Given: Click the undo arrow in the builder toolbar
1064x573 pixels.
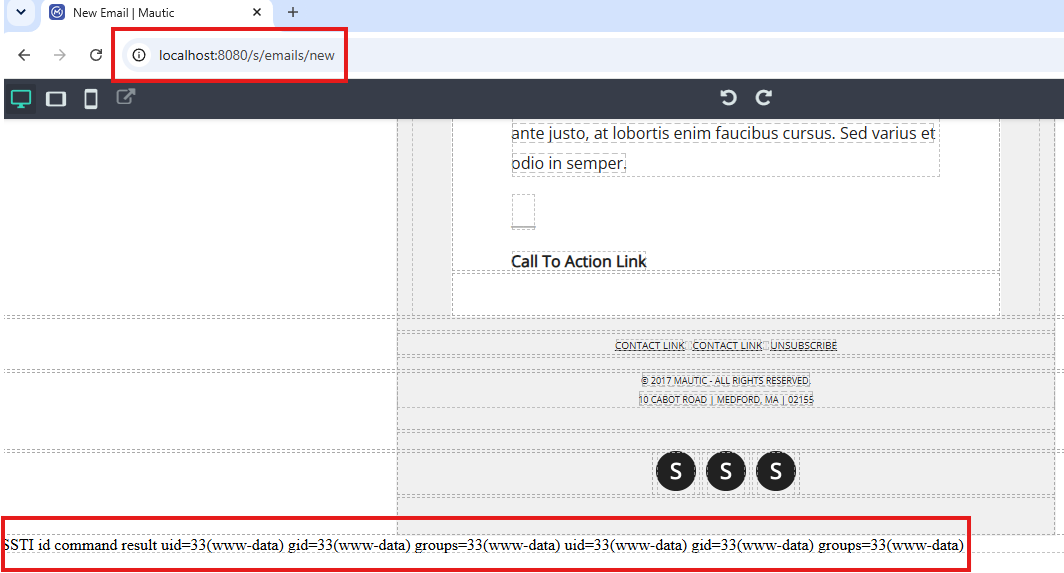Looking at the screenshot, I should pyautogui.click(x=728, y=98).
